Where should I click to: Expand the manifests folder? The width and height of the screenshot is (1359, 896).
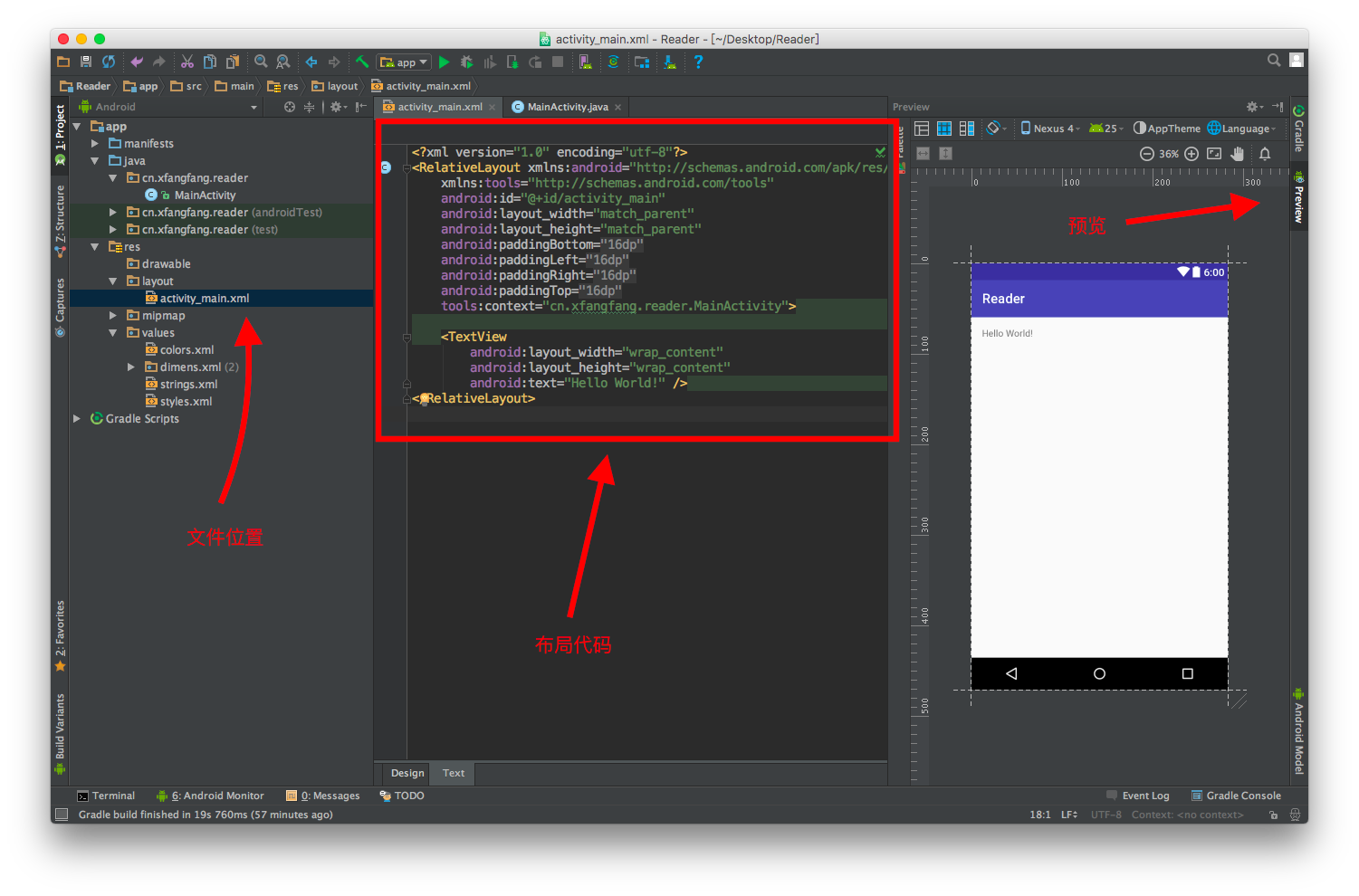95,143
